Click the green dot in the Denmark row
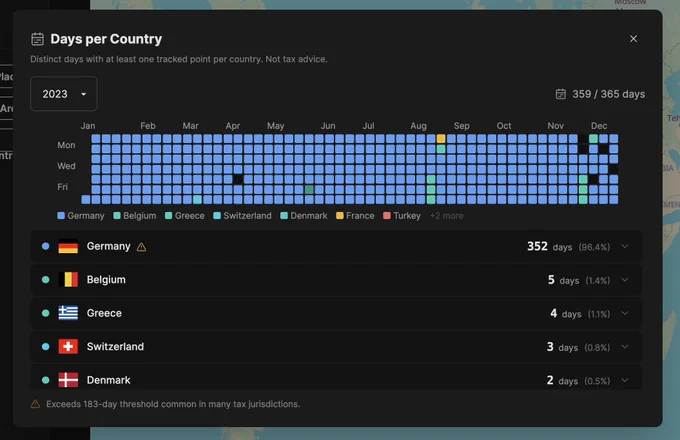 coord(46,380)
